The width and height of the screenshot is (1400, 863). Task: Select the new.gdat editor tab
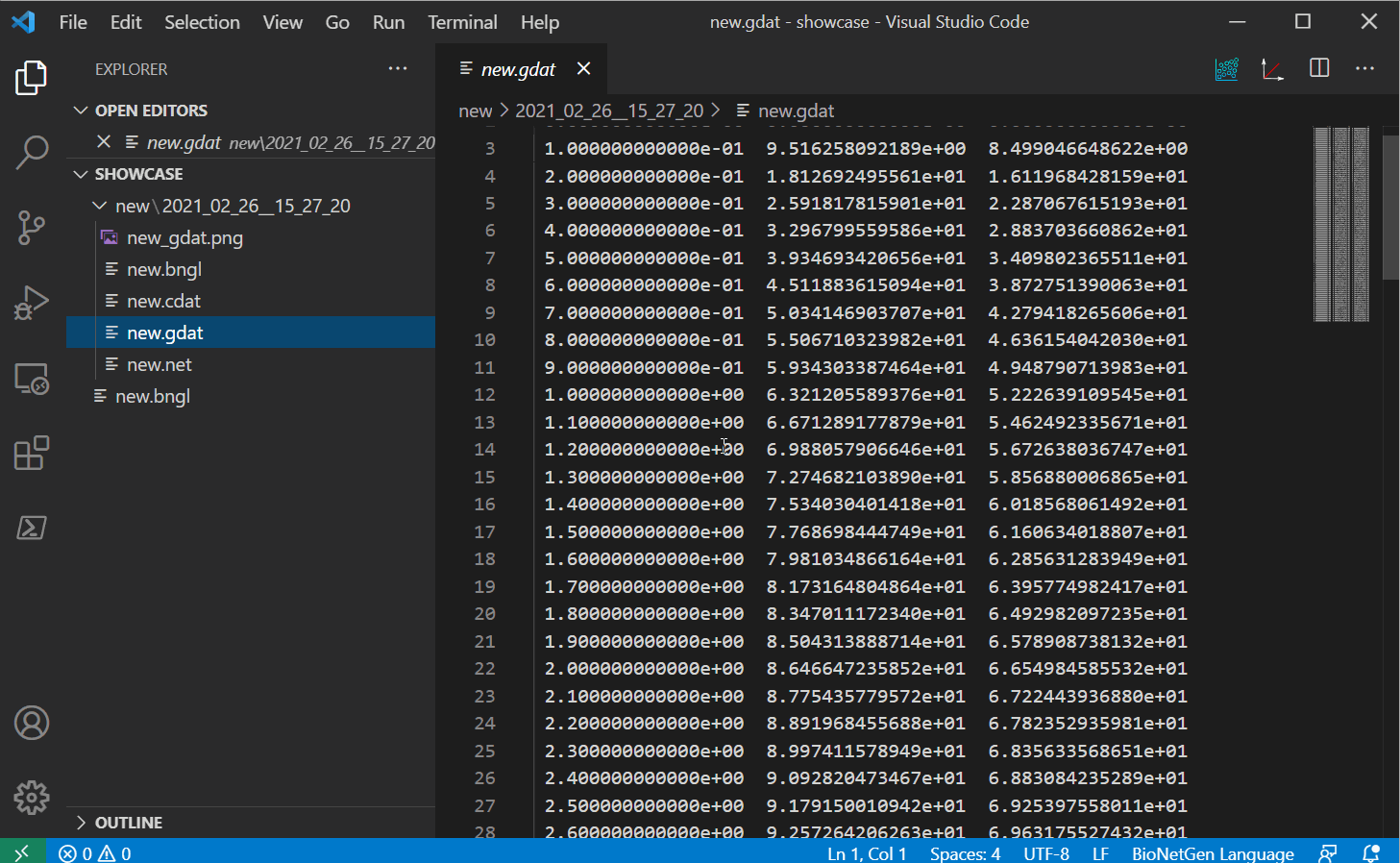pos(519,69)
